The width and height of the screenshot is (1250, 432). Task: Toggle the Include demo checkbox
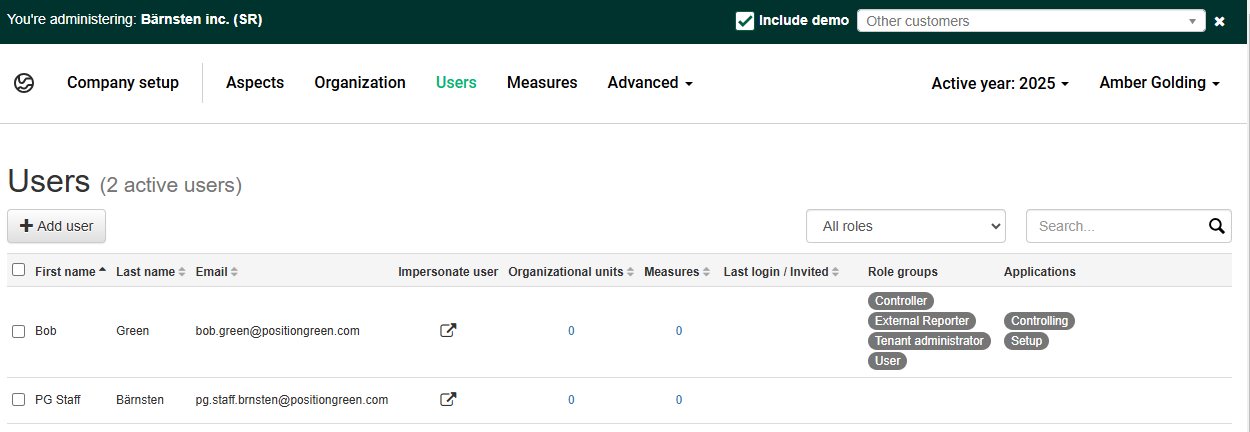click(745, 21)
